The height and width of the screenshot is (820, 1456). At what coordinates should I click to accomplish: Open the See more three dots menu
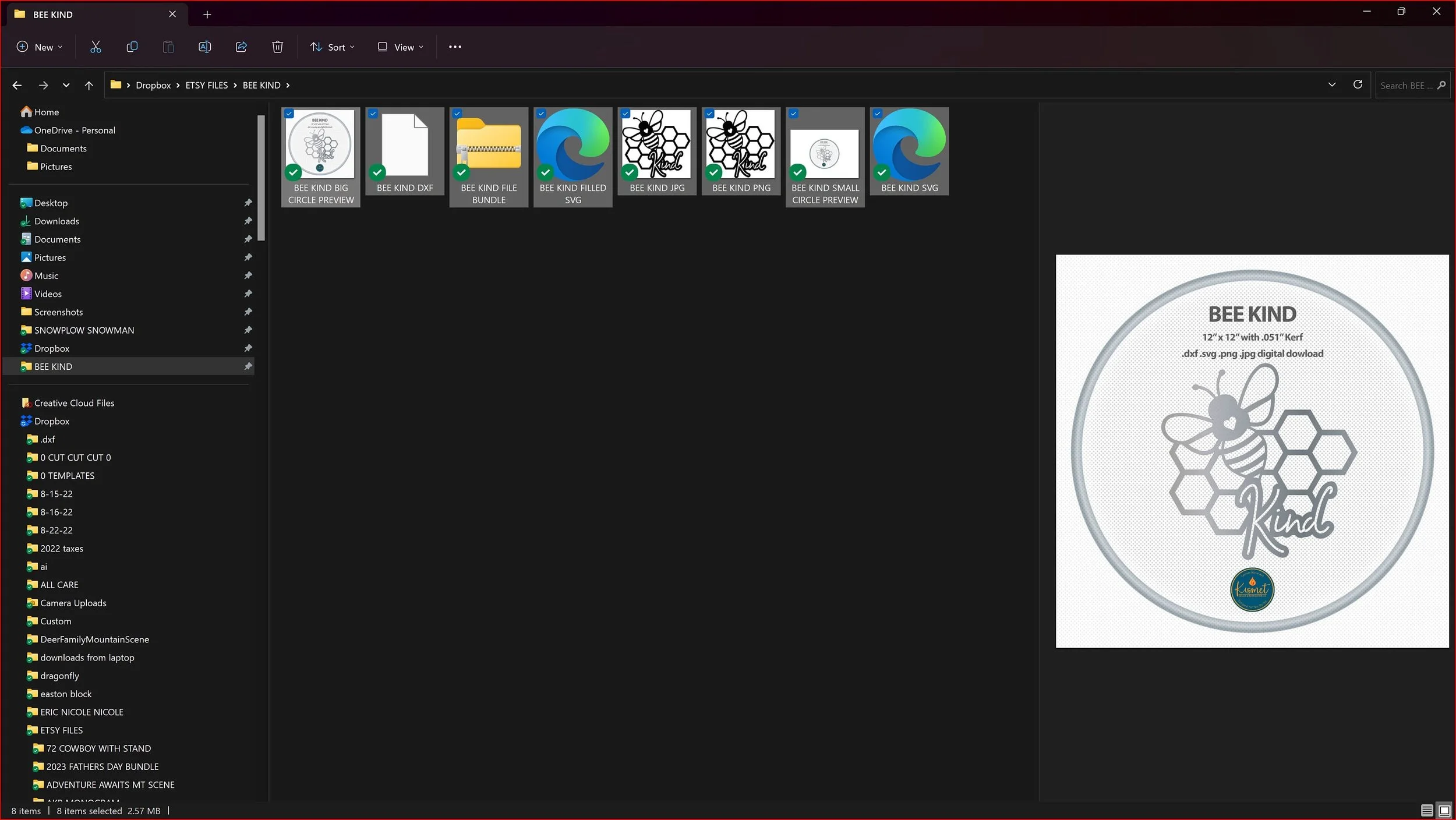[455, 47]
